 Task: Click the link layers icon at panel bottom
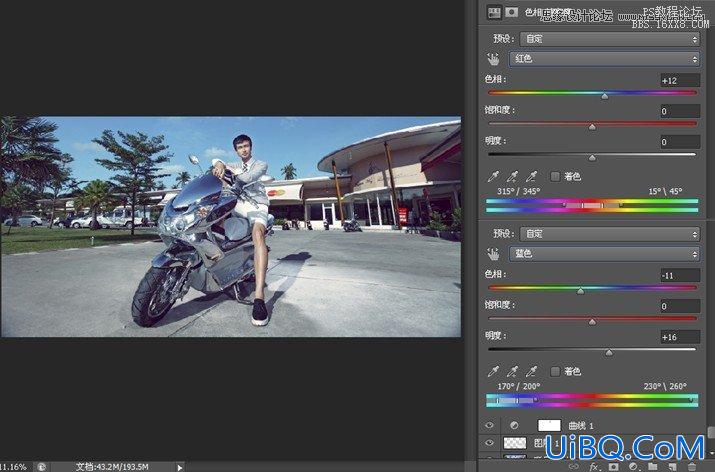pyautogui.click(x=574, y=467)
